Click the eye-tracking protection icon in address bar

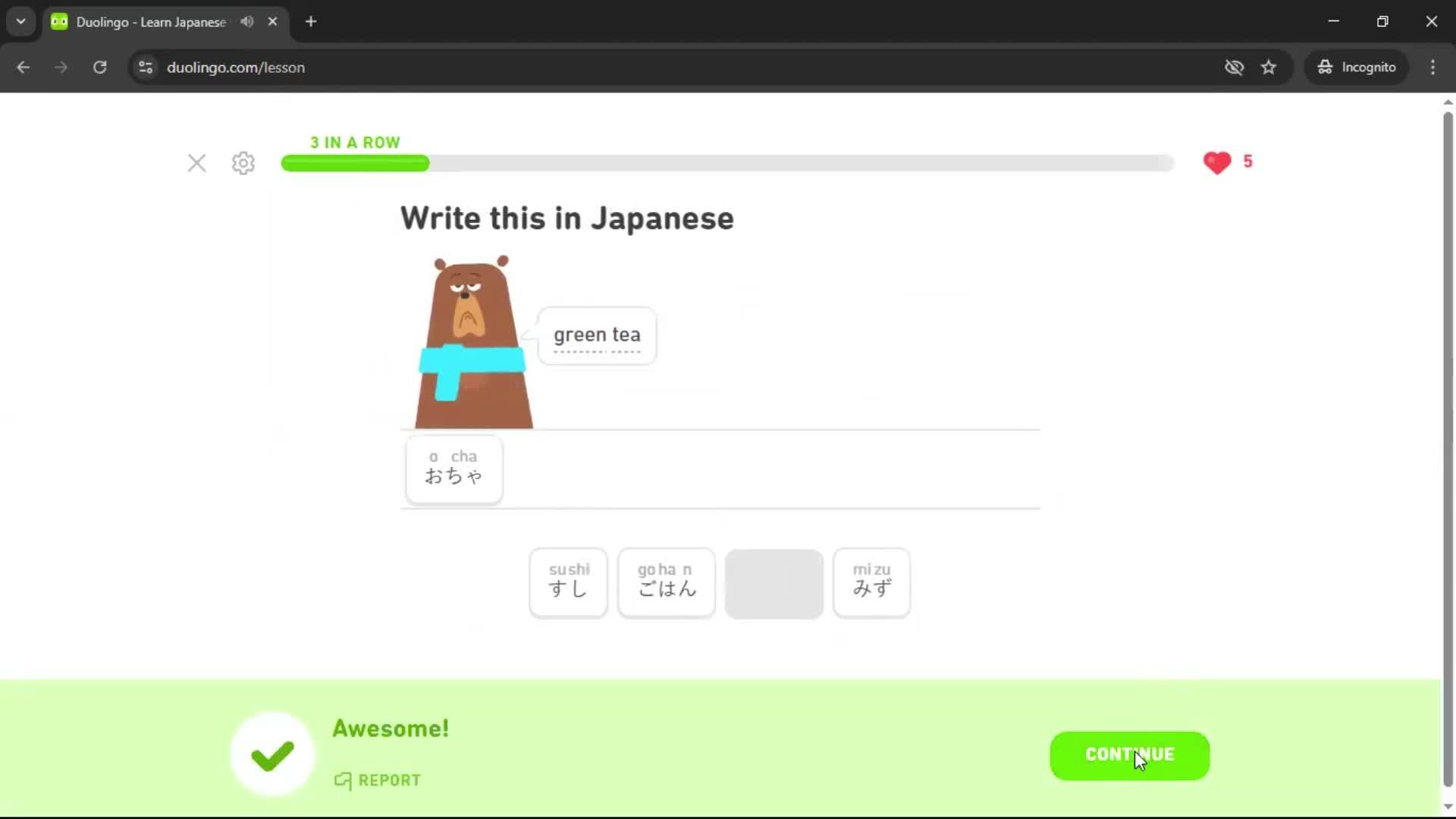[1235, 67]
